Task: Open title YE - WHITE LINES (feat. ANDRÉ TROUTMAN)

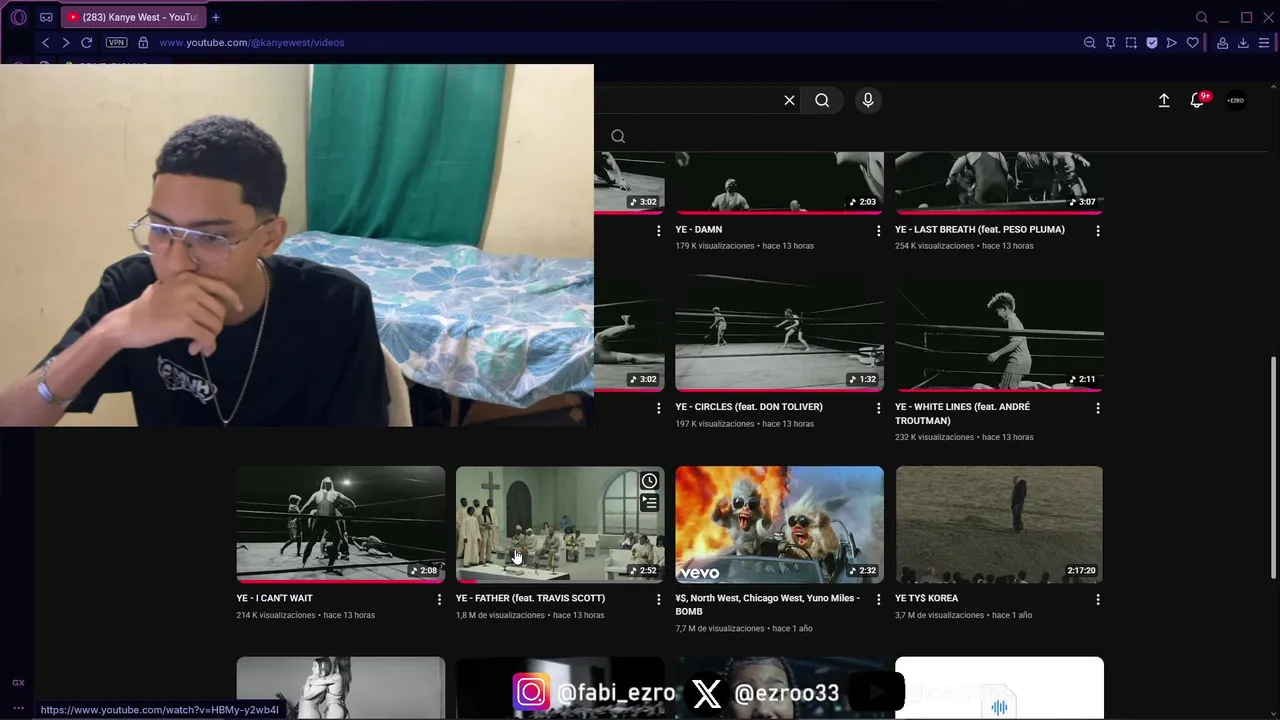Action: click(962, 414)
